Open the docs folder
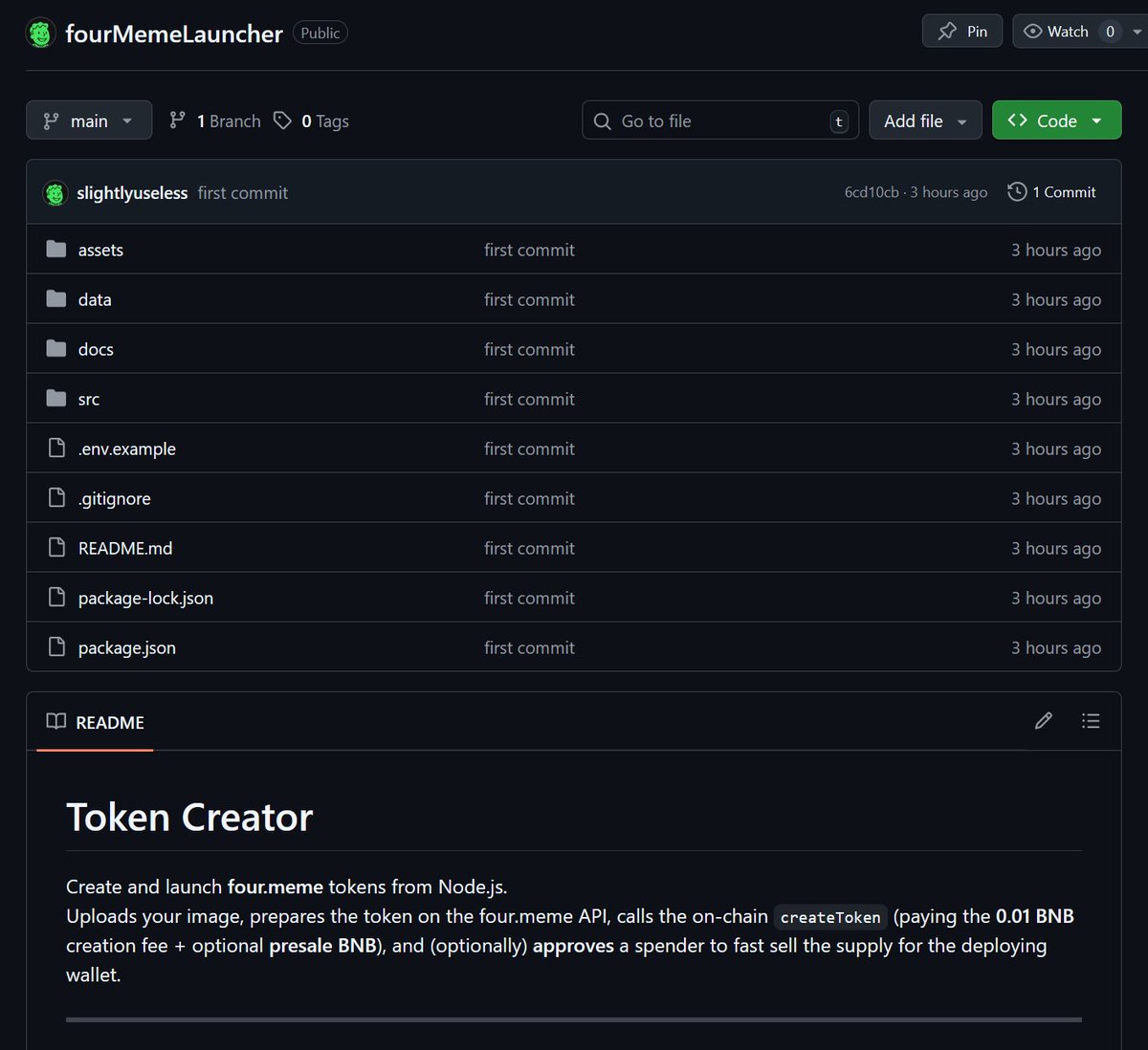Viewport: 1148px width, 1050px height. click(x=96, y=349)
